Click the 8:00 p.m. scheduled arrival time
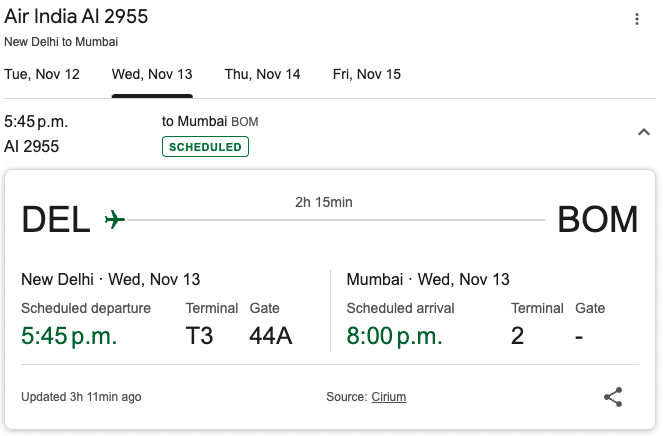 [x=394, y=336]
